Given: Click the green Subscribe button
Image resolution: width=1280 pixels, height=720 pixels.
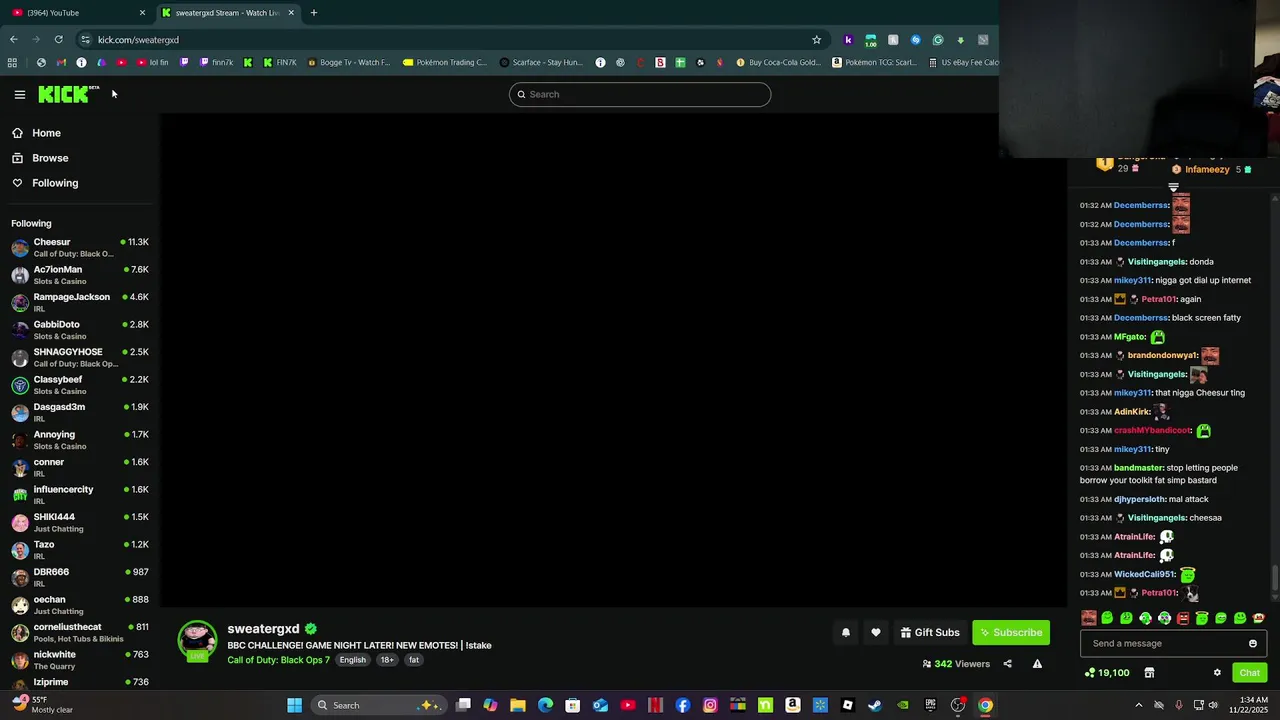Looking at the screenshot, I should pos(1011,632).
